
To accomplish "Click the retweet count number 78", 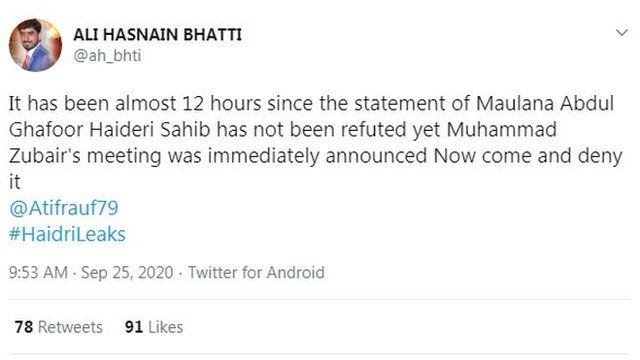I will pos(24,327).
